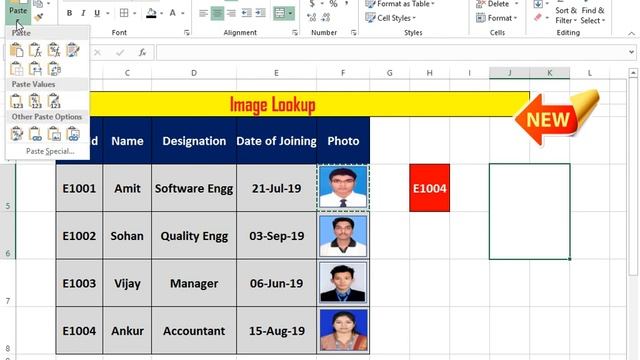Choose Paste Formatting option icon
Image resolution: width=640 pixels, height=360 pixels.
(x=16, y=134)
